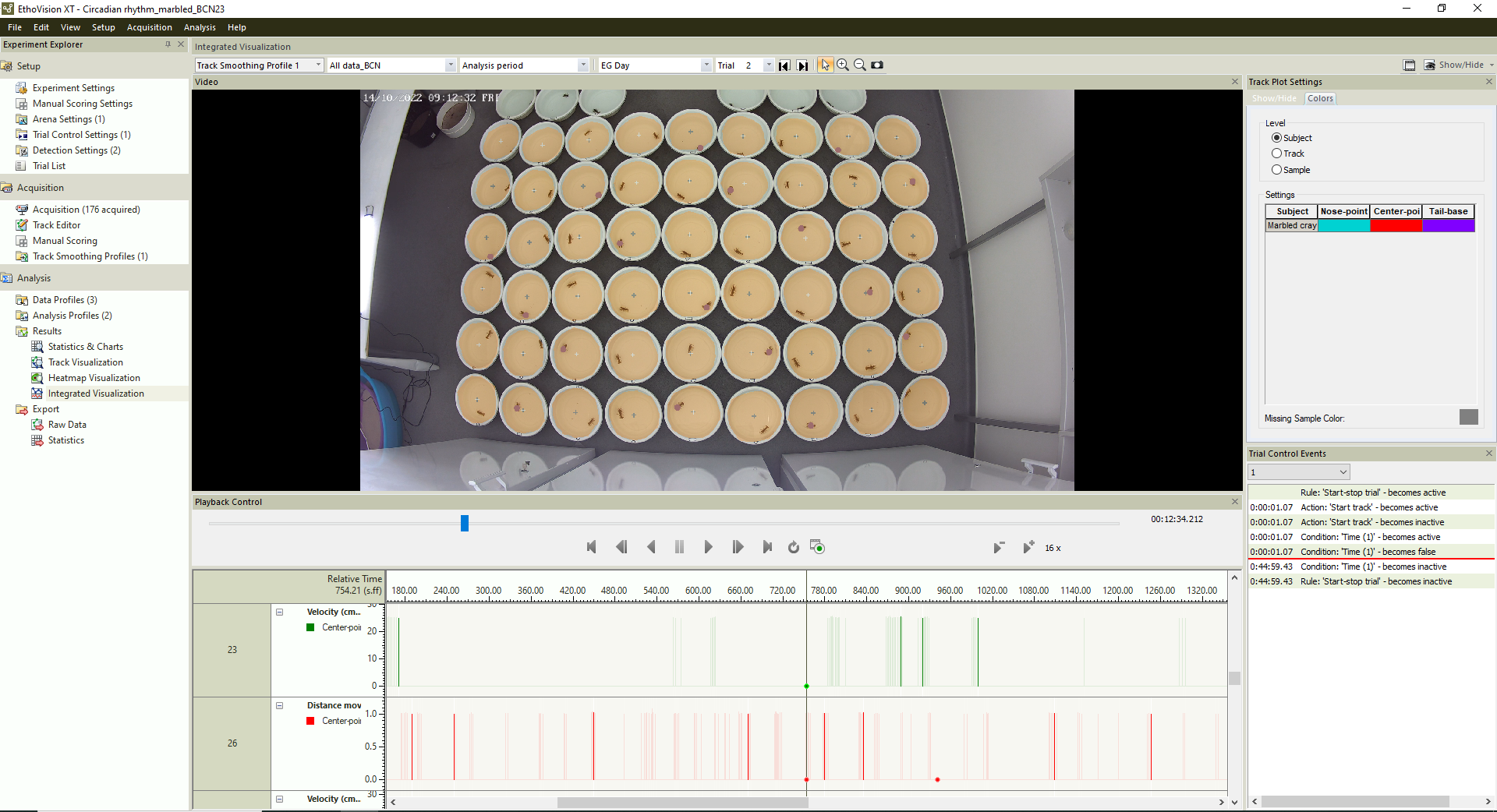
Task: Step one frame forward
Action: 738,548
